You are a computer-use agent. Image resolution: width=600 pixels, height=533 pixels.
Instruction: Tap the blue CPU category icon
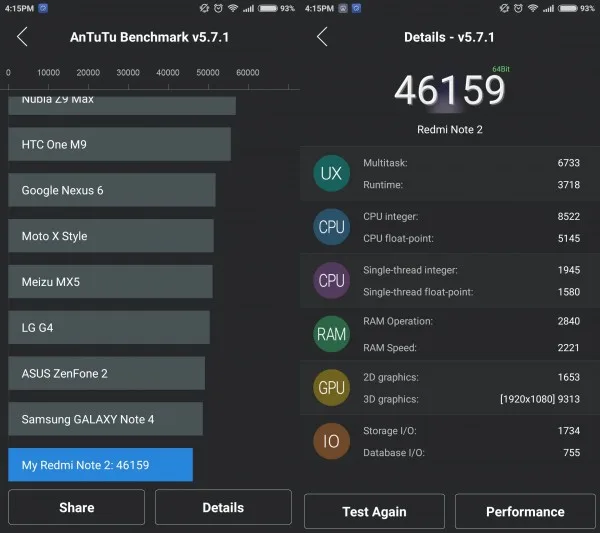coord(331,227)
